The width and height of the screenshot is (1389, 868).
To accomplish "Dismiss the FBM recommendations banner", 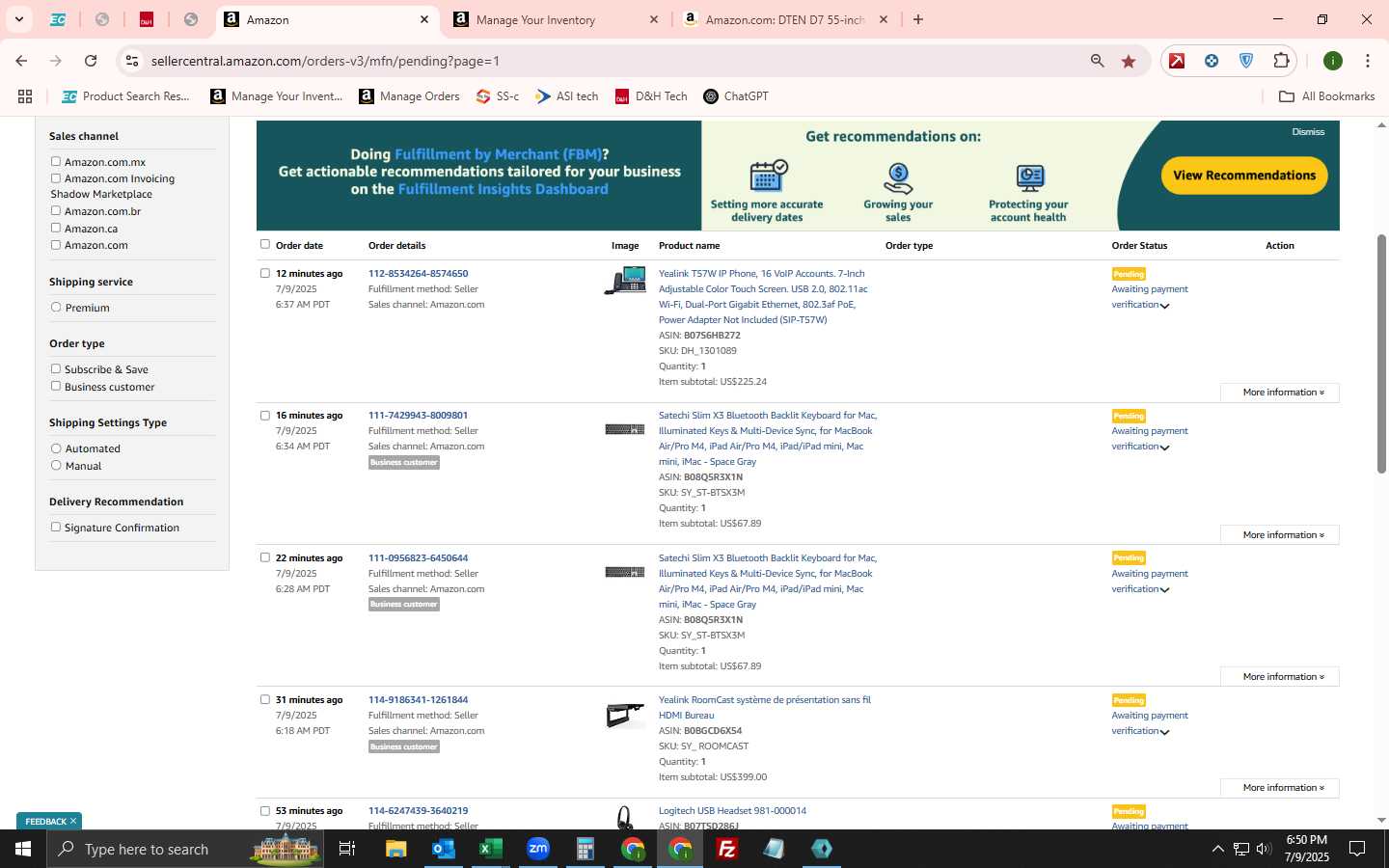I will click(x=1308, y=132).
